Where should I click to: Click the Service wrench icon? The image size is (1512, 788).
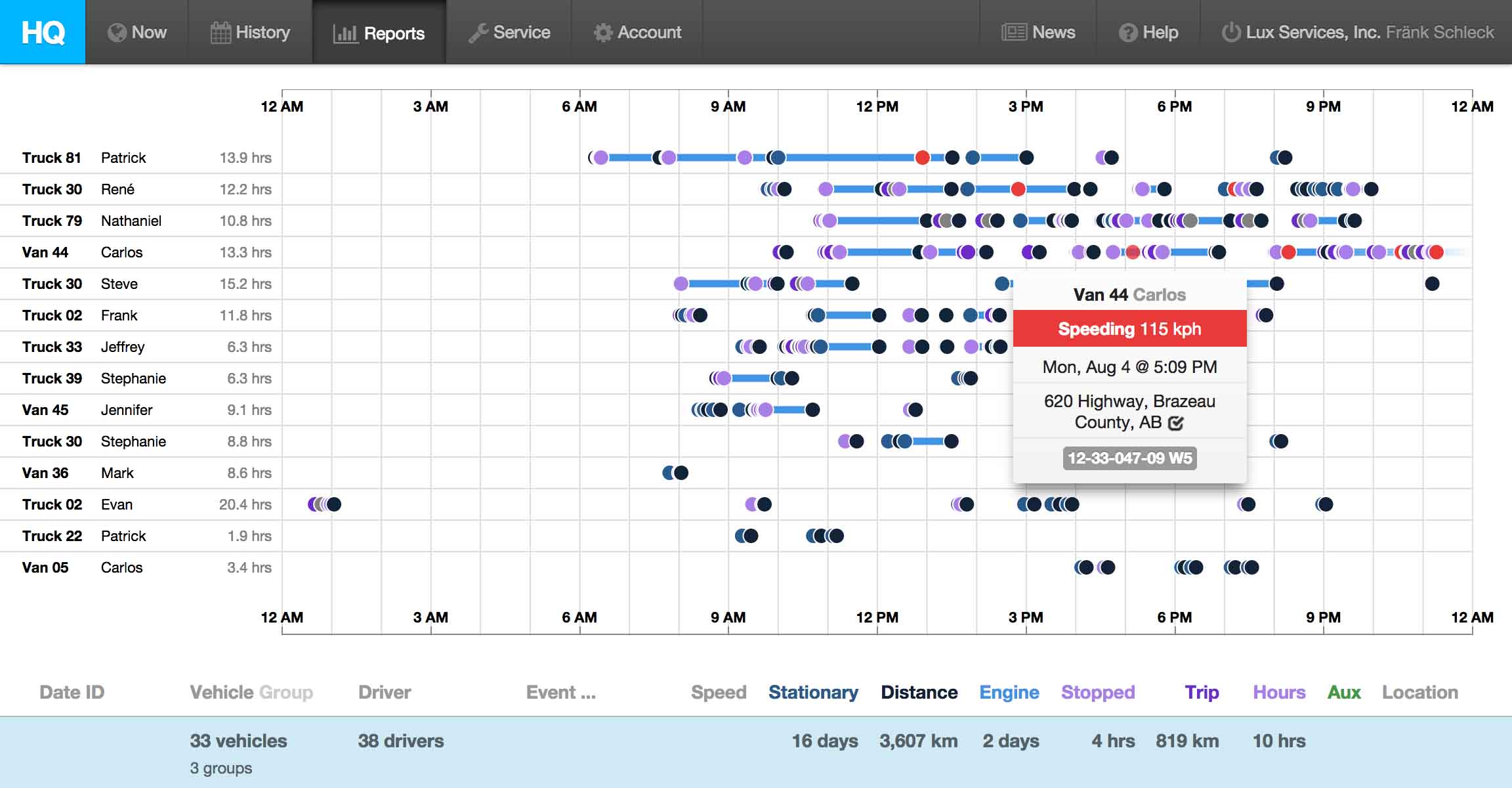tap(478, 33)
